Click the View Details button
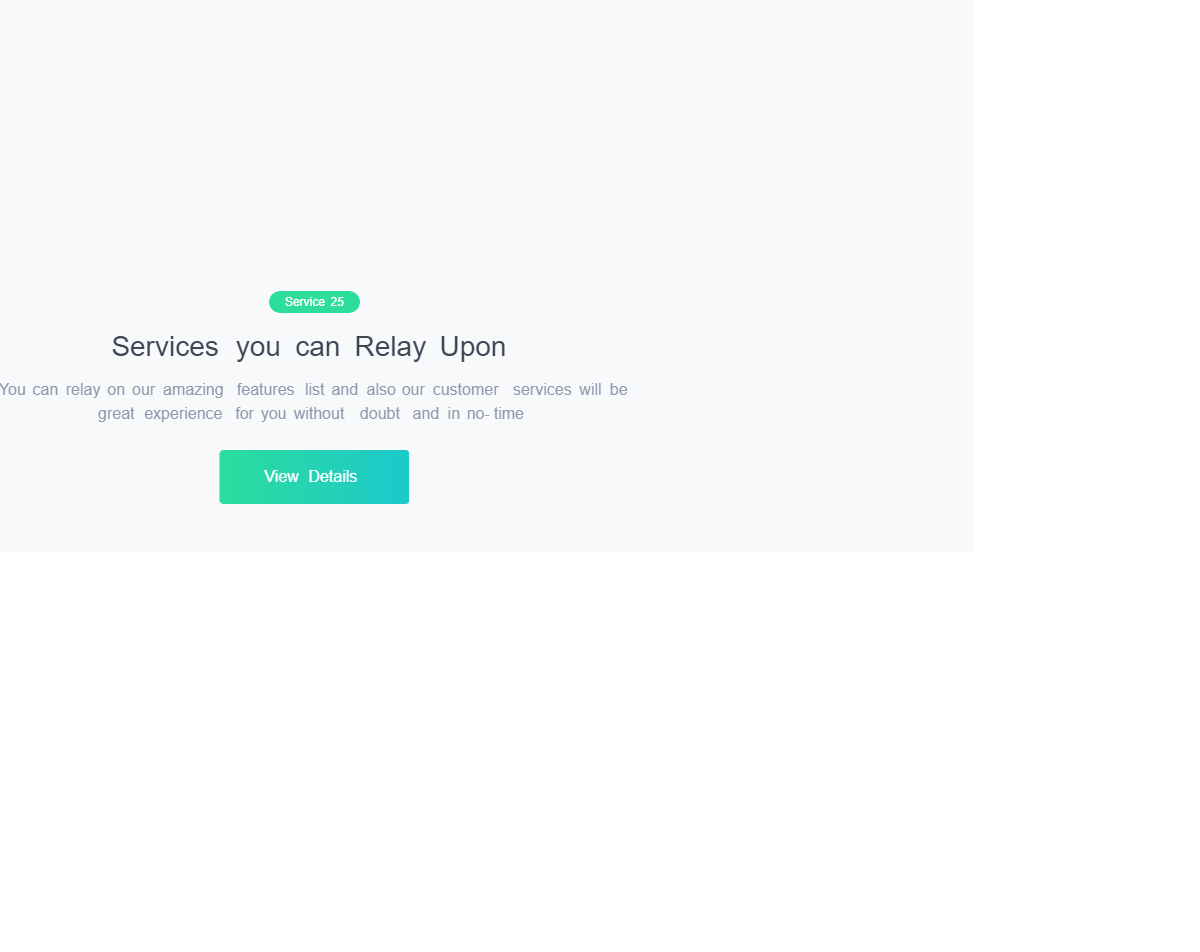1200x952 pixels. tap(314, 477)
